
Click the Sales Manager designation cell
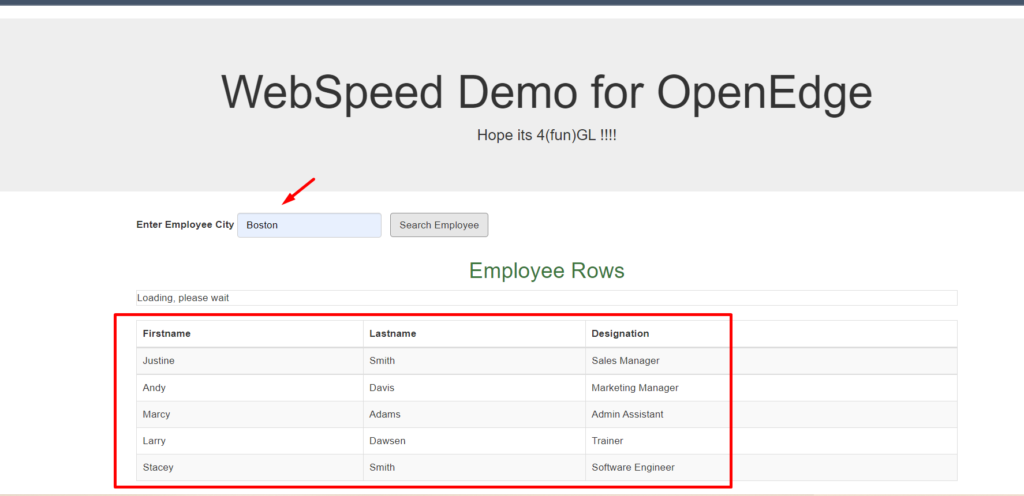coord(625,360)
